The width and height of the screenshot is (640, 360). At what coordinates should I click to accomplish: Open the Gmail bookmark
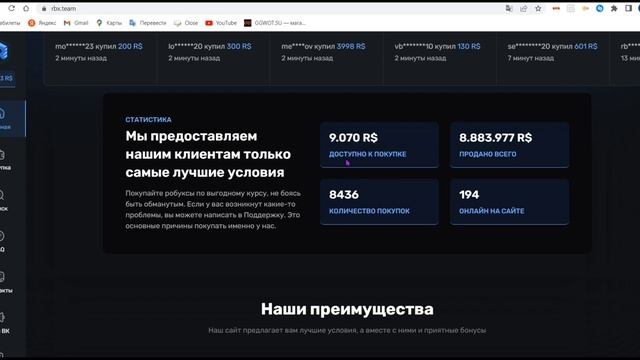pos(76,23)
